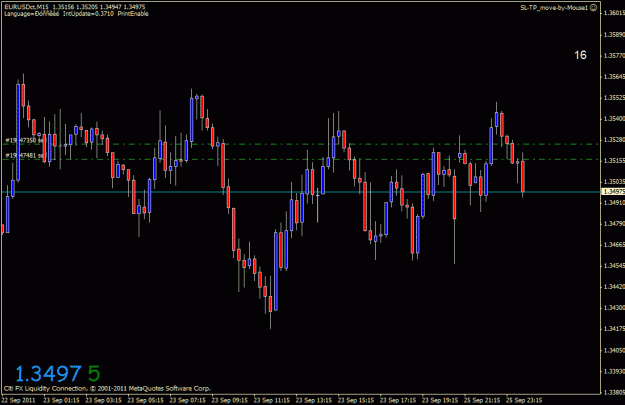This screenshot has width=625, height=405.
Task: Click the 1.35400 price scale value
Action: 614,119
